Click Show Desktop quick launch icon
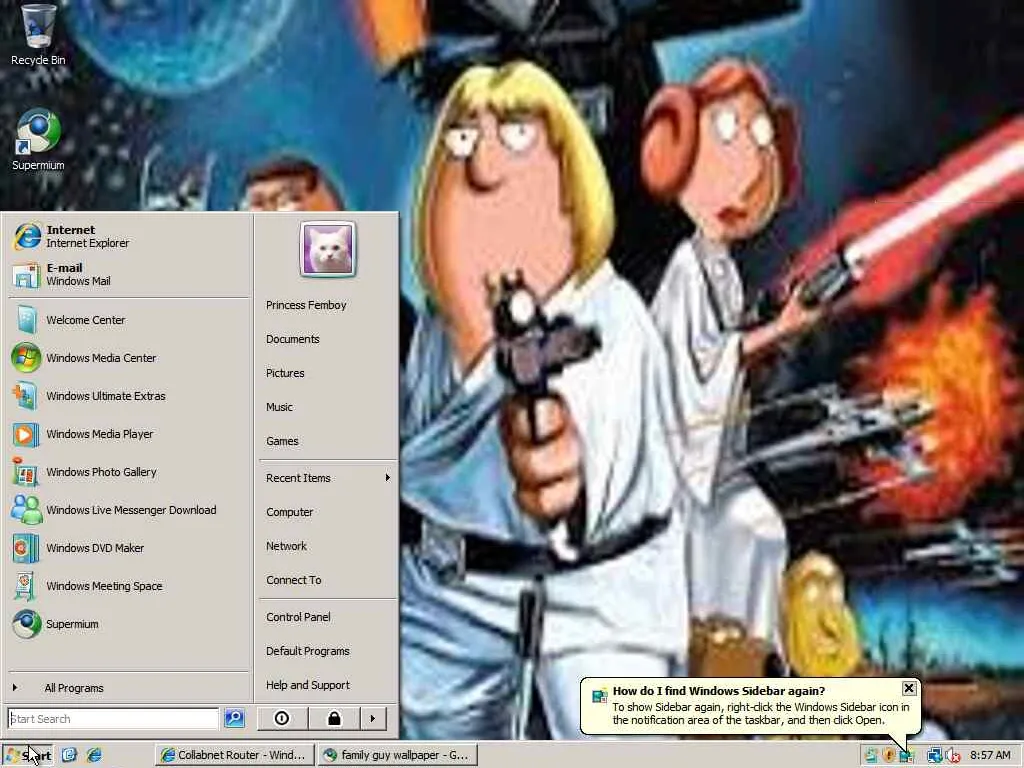1024x768 pixels. coord(69,755)
